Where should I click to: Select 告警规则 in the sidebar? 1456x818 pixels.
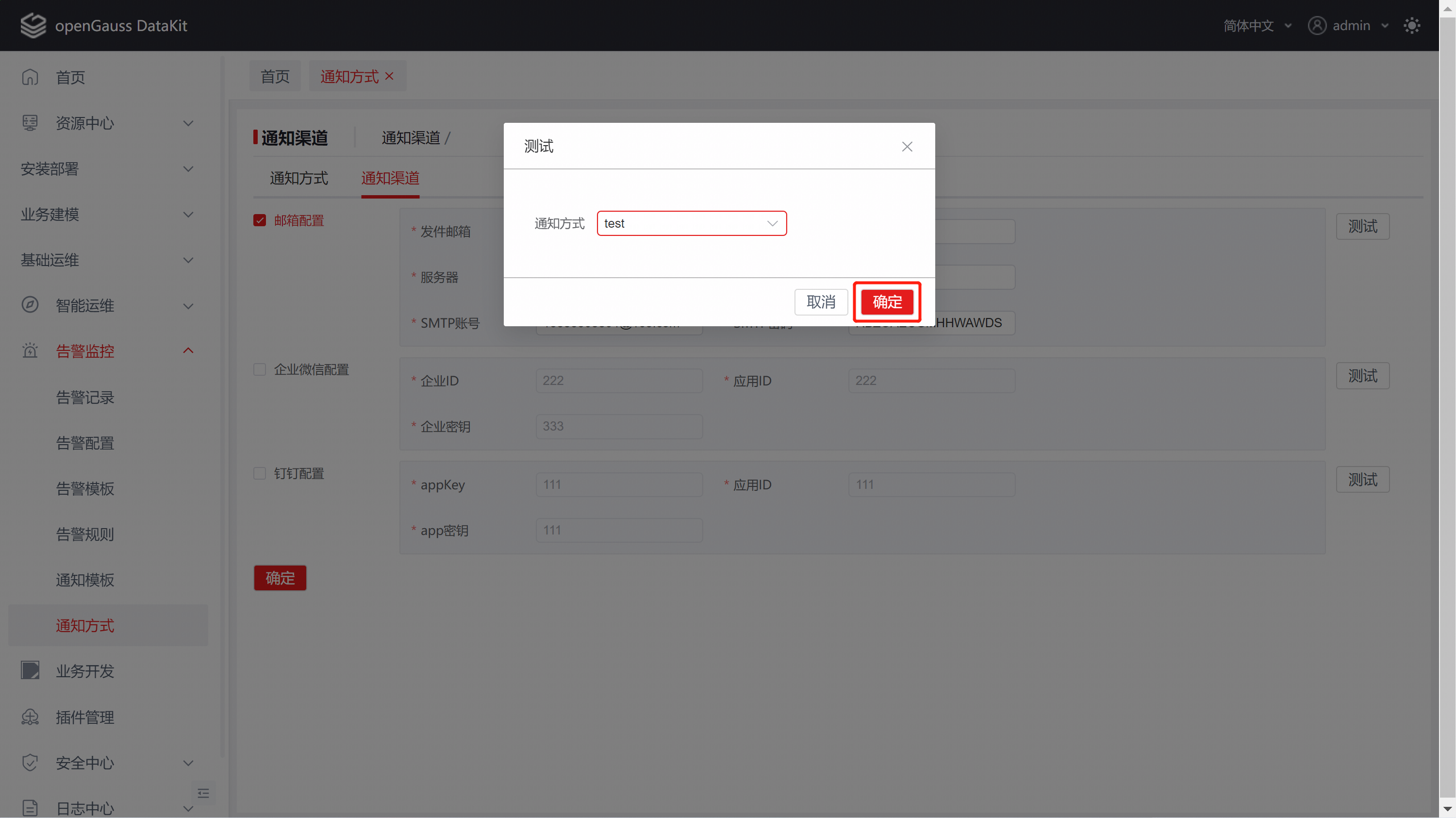(85, 534)
